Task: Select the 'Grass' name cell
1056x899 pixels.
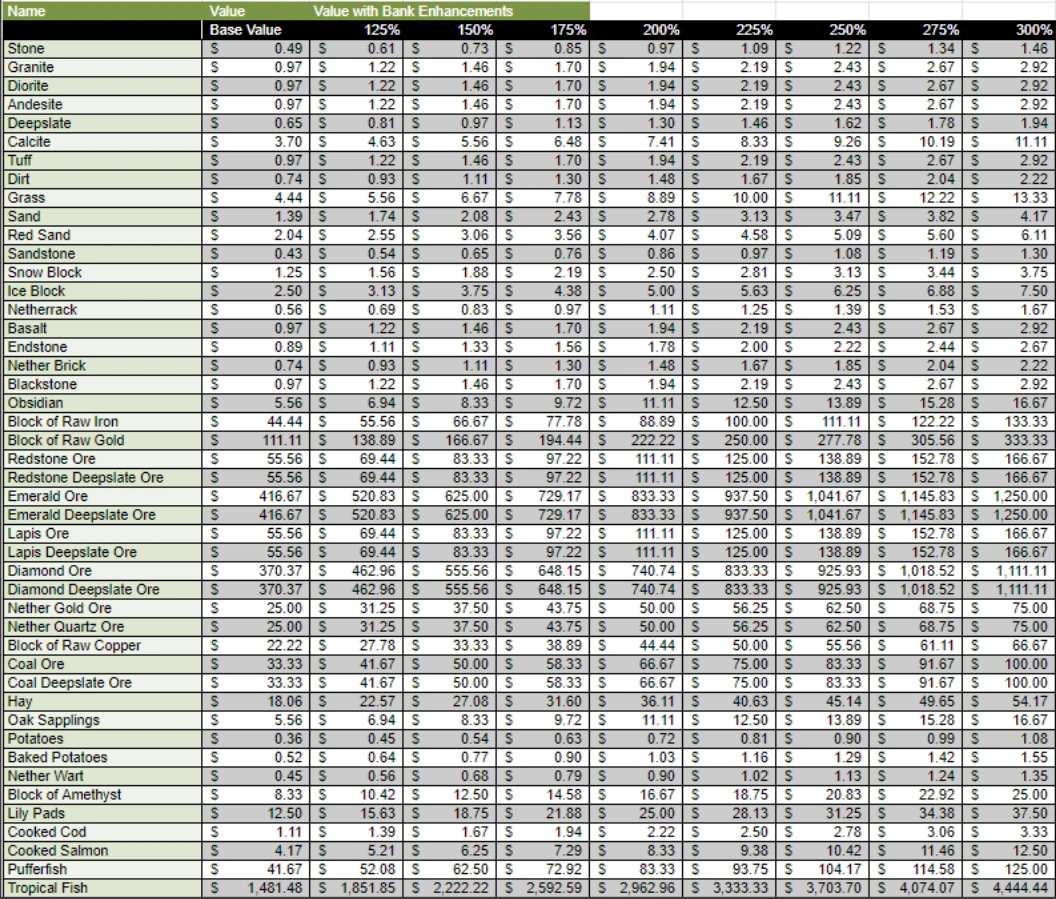Action: (x=102, y=198)
